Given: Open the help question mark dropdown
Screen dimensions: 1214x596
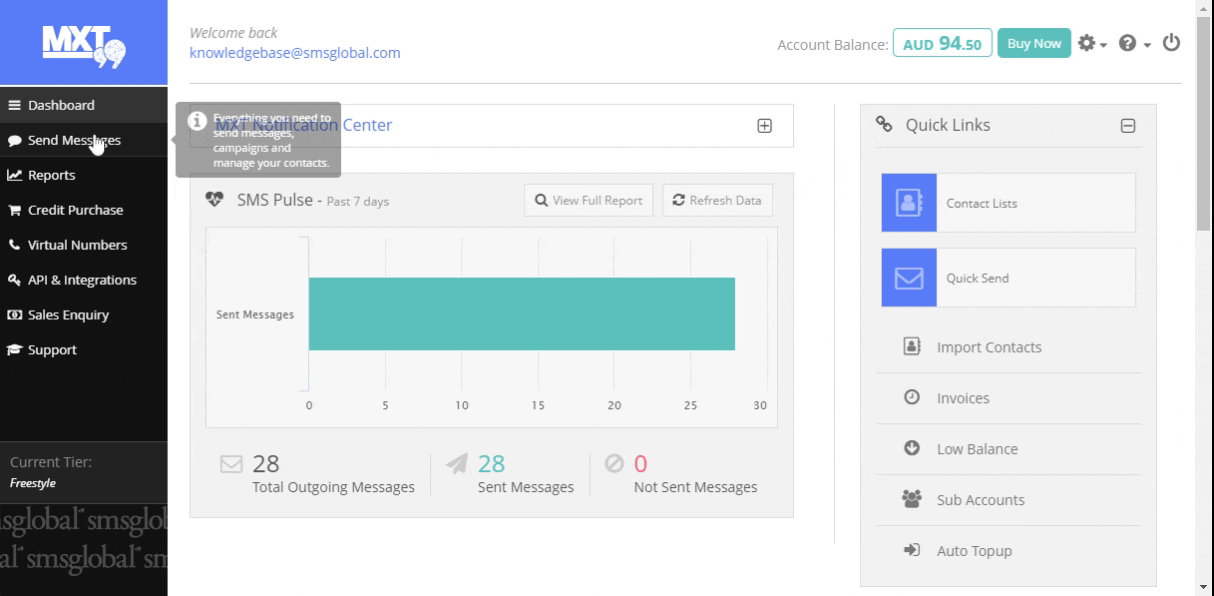Looking at the screenshot, I should point(1133,44).
